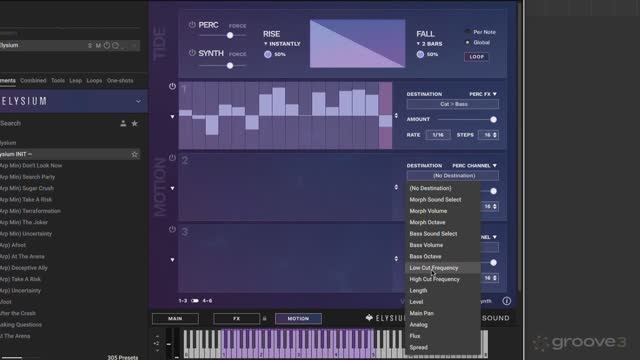
Task: Select the MOTION tab
Action: click(298, 318)
